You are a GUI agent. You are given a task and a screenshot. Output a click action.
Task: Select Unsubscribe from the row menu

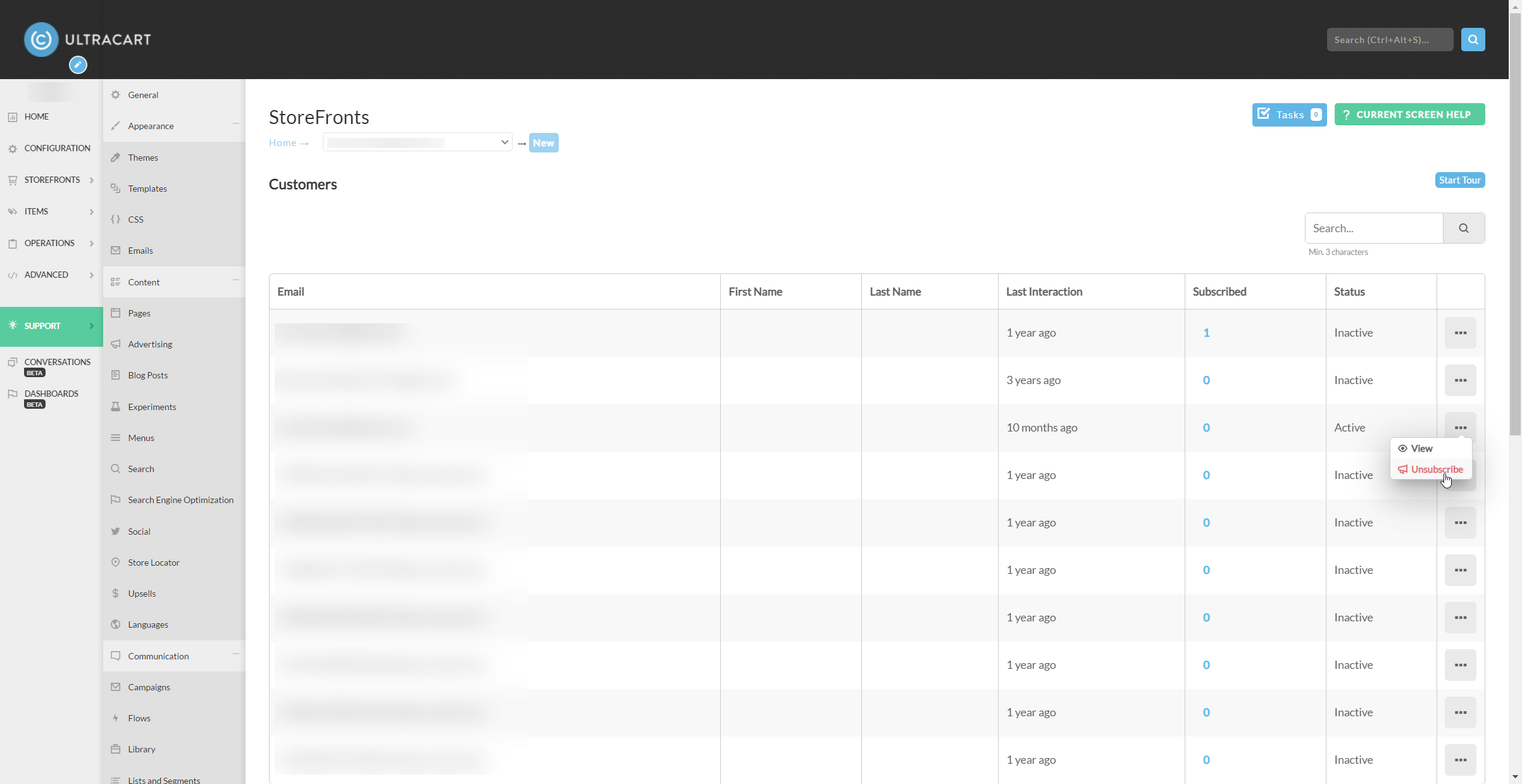[x=1430, y=470]
